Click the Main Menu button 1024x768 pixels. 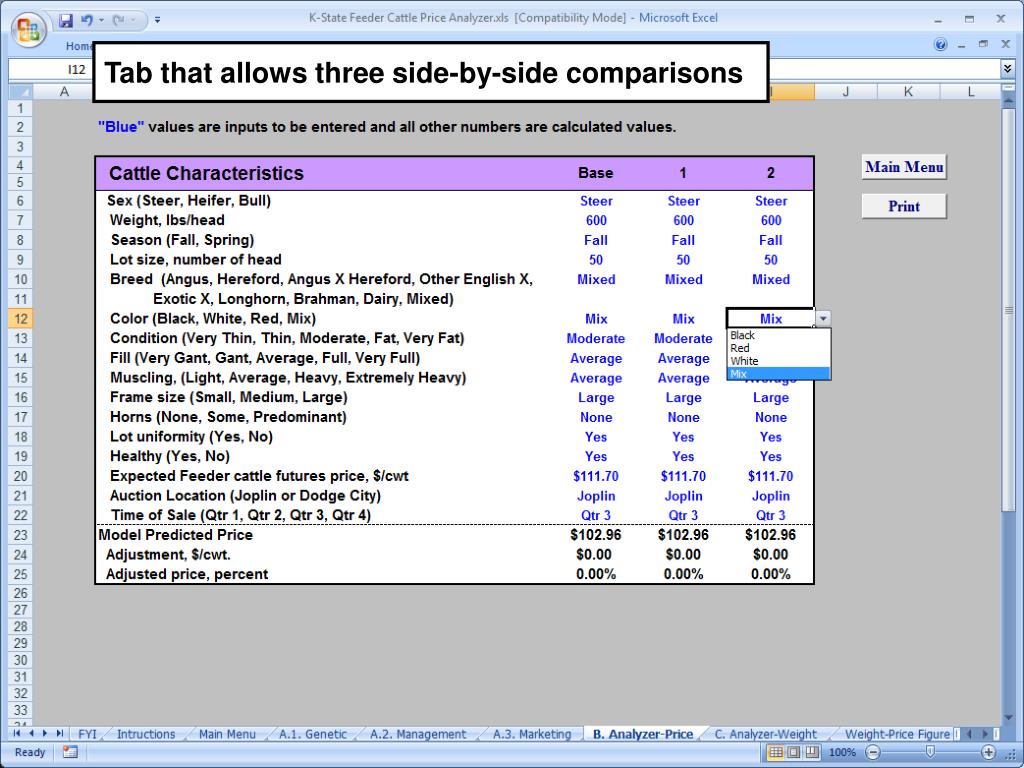tap(904, 167)
